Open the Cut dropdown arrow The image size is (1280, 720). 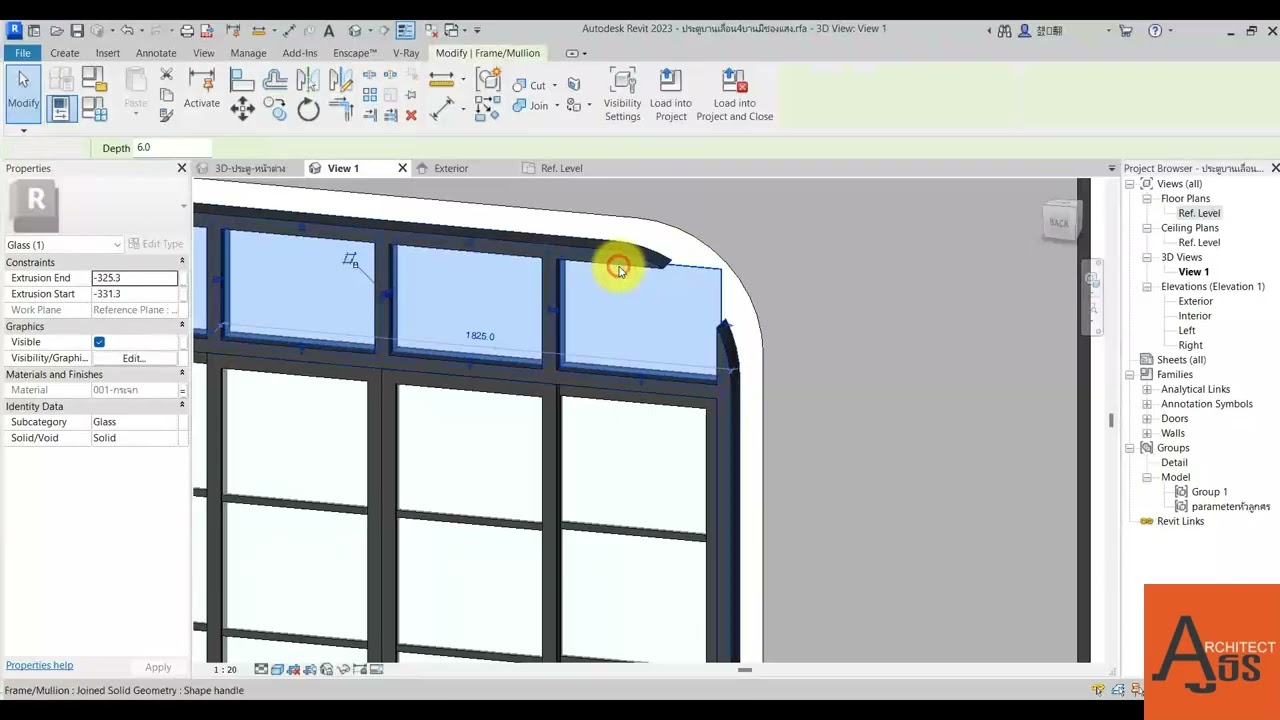pyautogui.click(x=554, y=86)
